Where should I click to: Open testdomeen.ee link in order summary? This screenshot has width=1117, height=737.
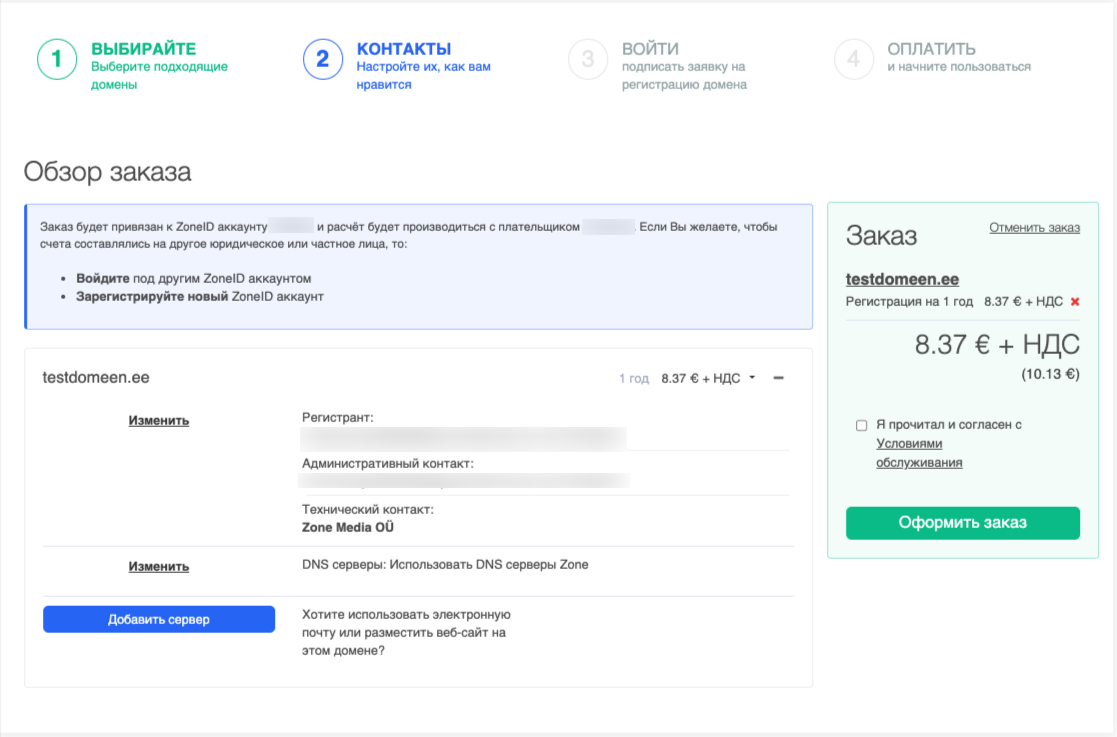[902, 279]
